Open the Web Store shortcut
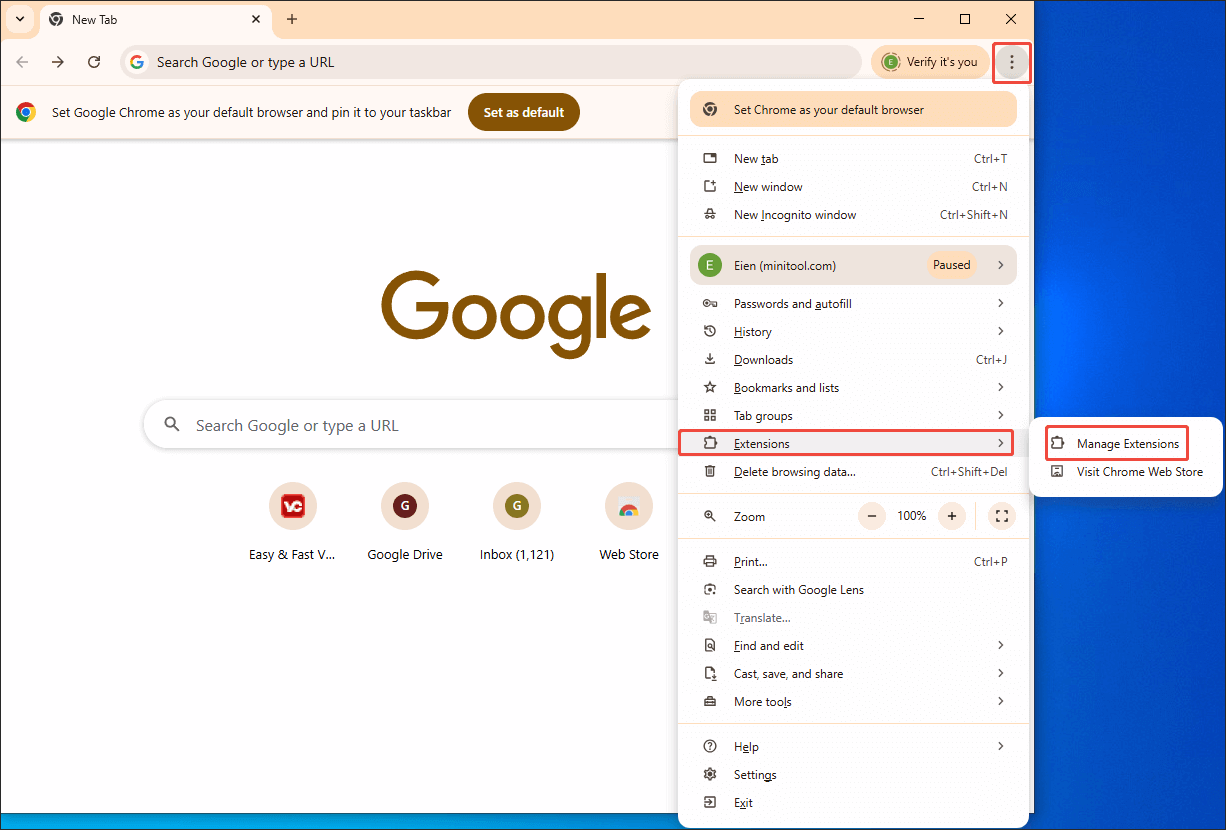Image resolution: width=1226 pixels, height=830 pixels. coord(629,506)
